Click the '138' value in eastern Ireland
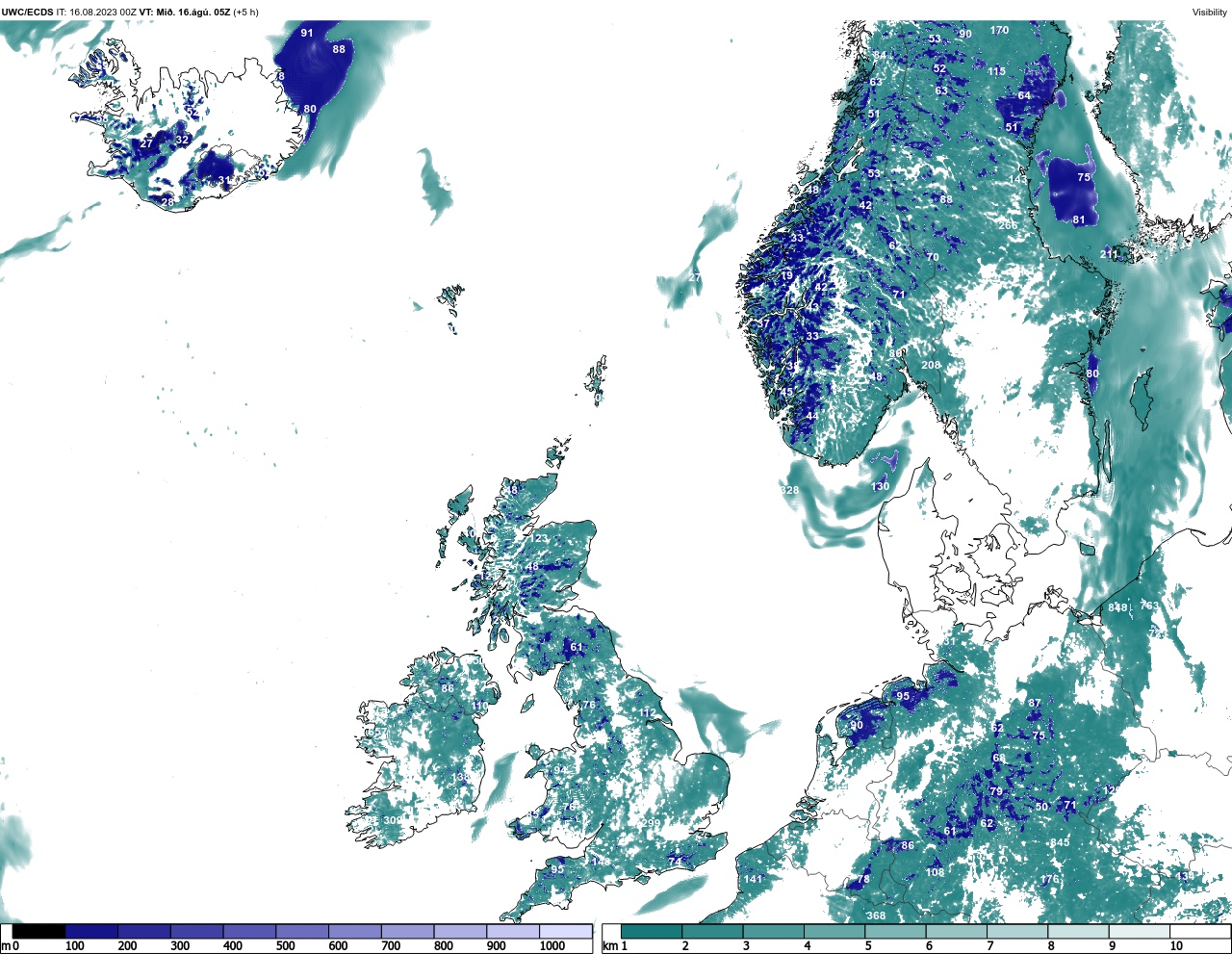 pyautogui.click(x=462, y=777)
